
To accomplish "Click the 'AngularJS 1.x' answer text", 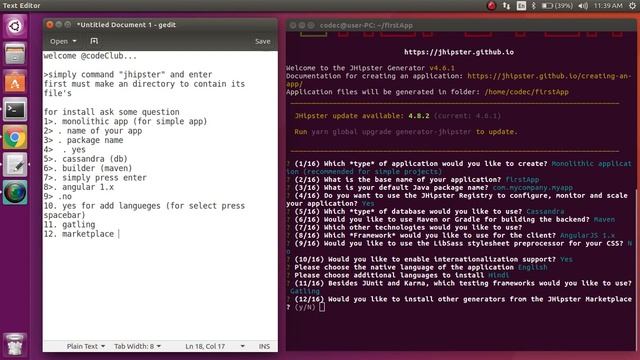I will tap(587, 236).
